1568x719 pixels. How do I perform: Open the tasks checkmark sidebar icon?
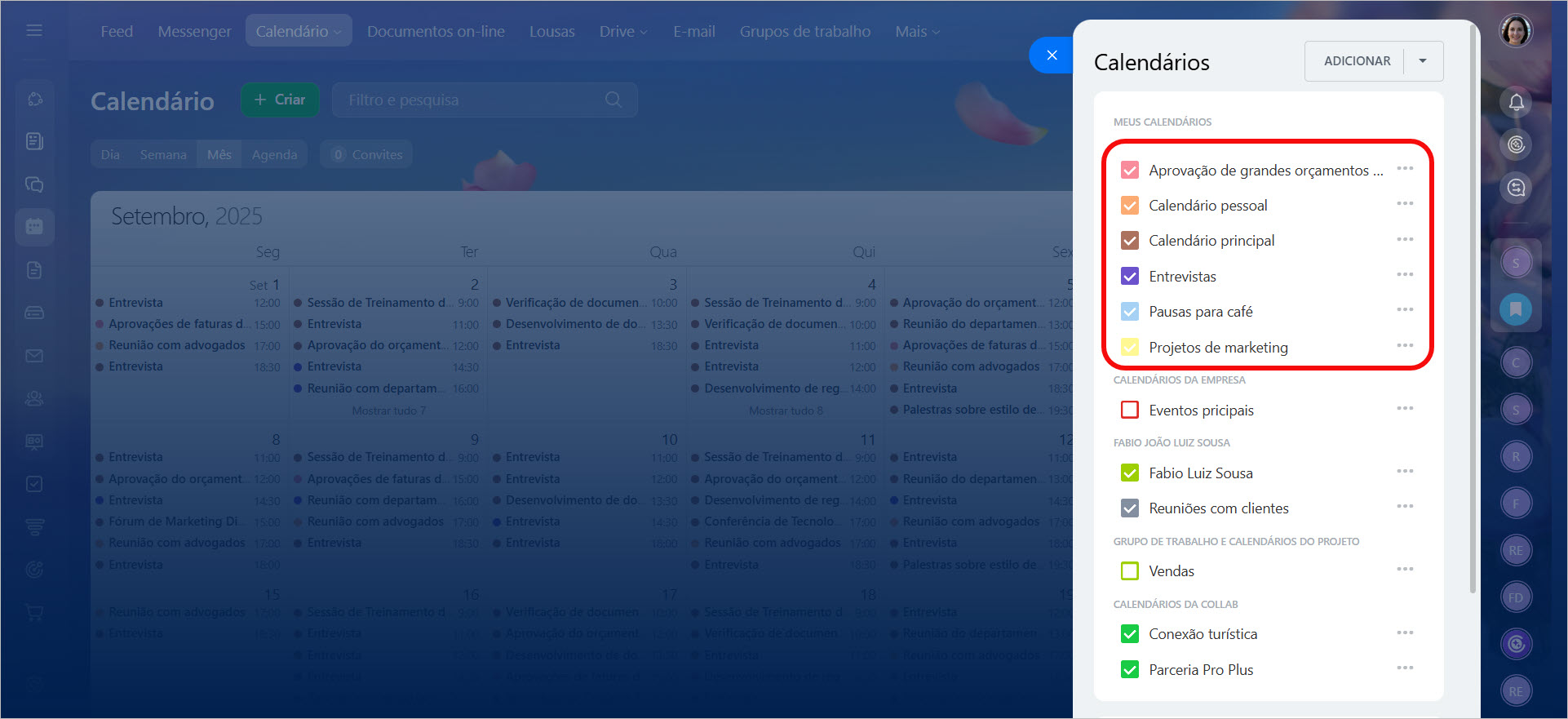point(34,484)
